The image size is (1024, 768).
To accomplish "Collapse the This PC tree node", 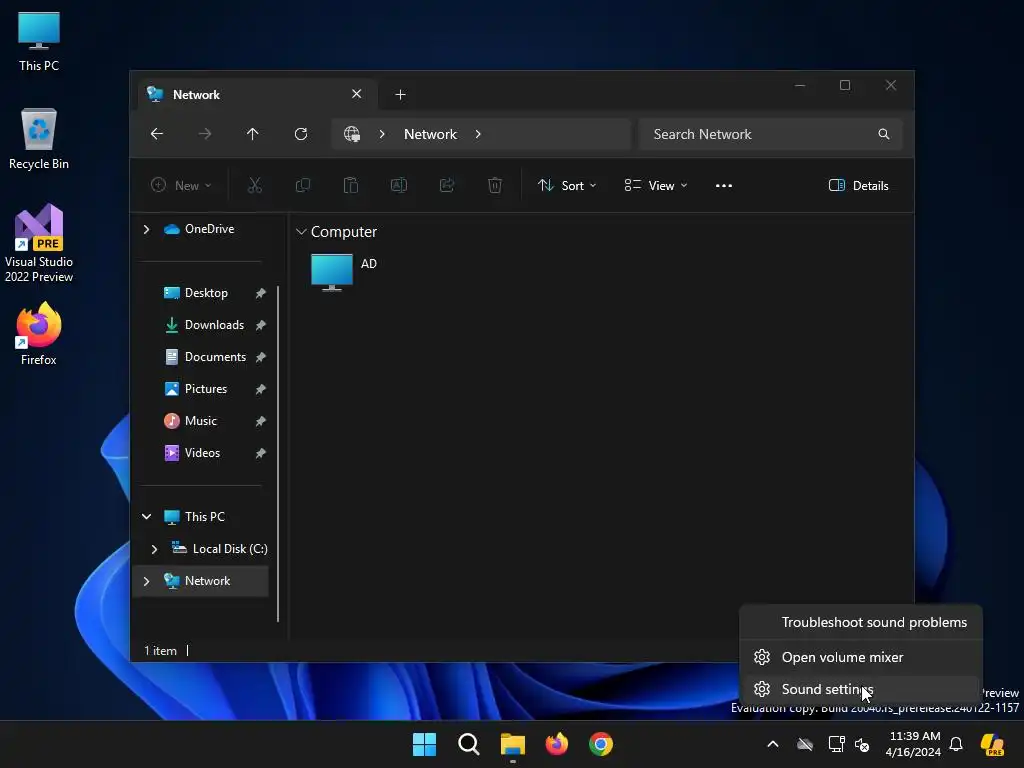I will (x=146, y=517).
